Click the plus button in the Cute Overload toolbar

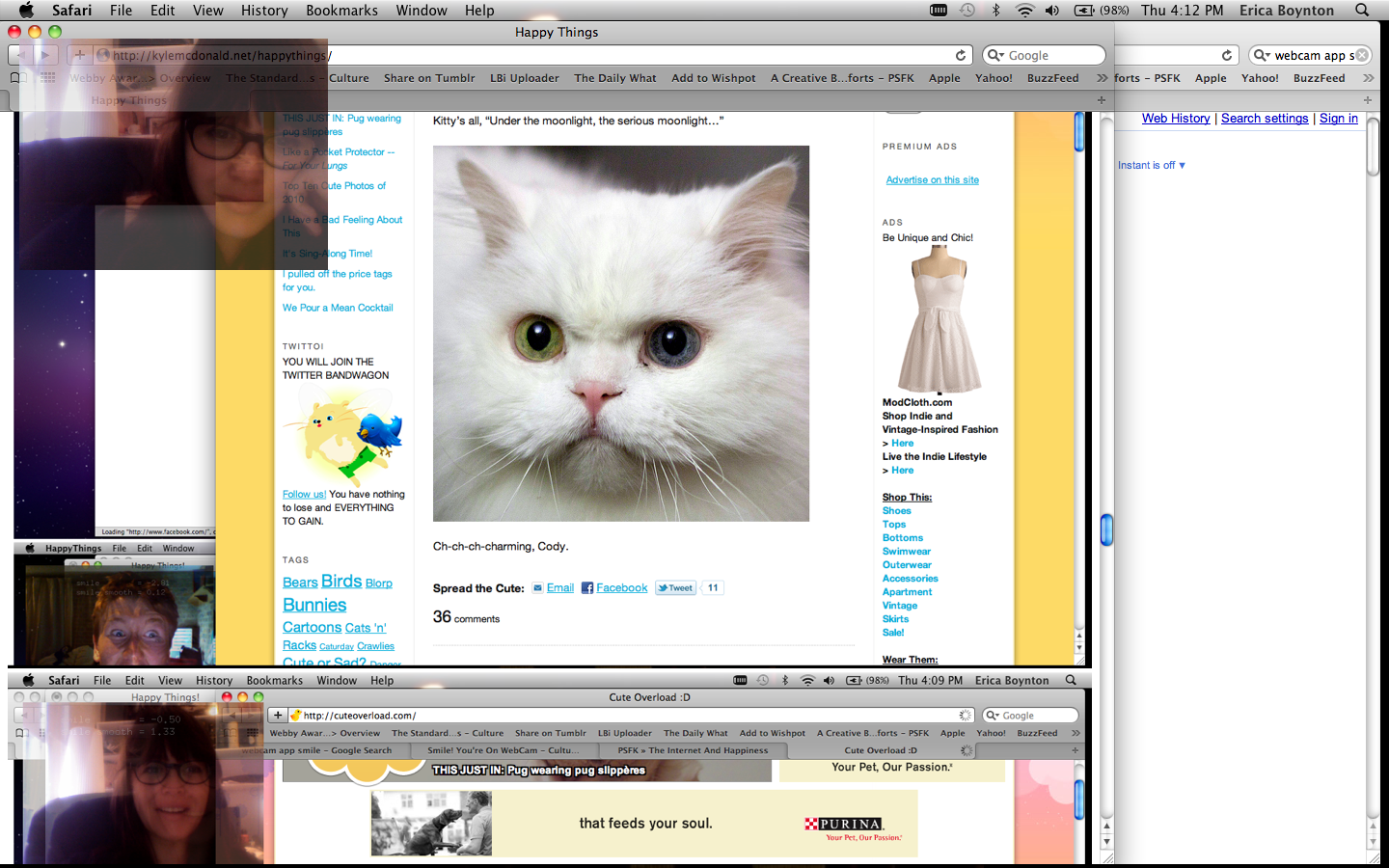point(278,715)
